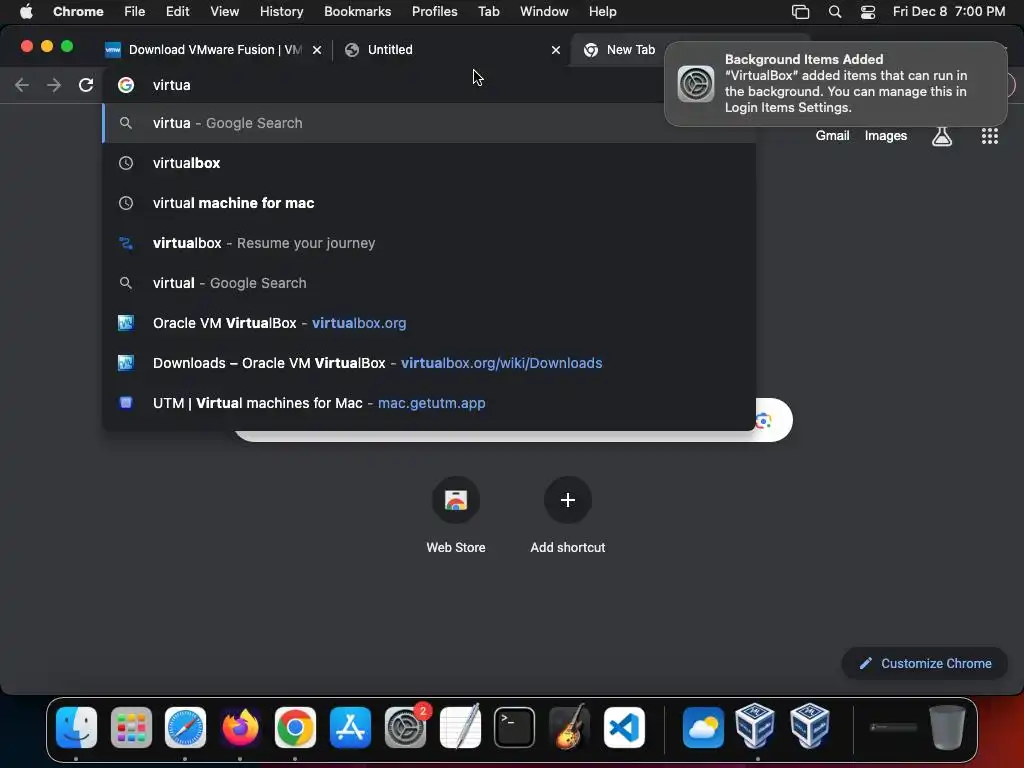
Task: Click the browser forward arrow
Action: pyautogui.click(x=54, y=85)
